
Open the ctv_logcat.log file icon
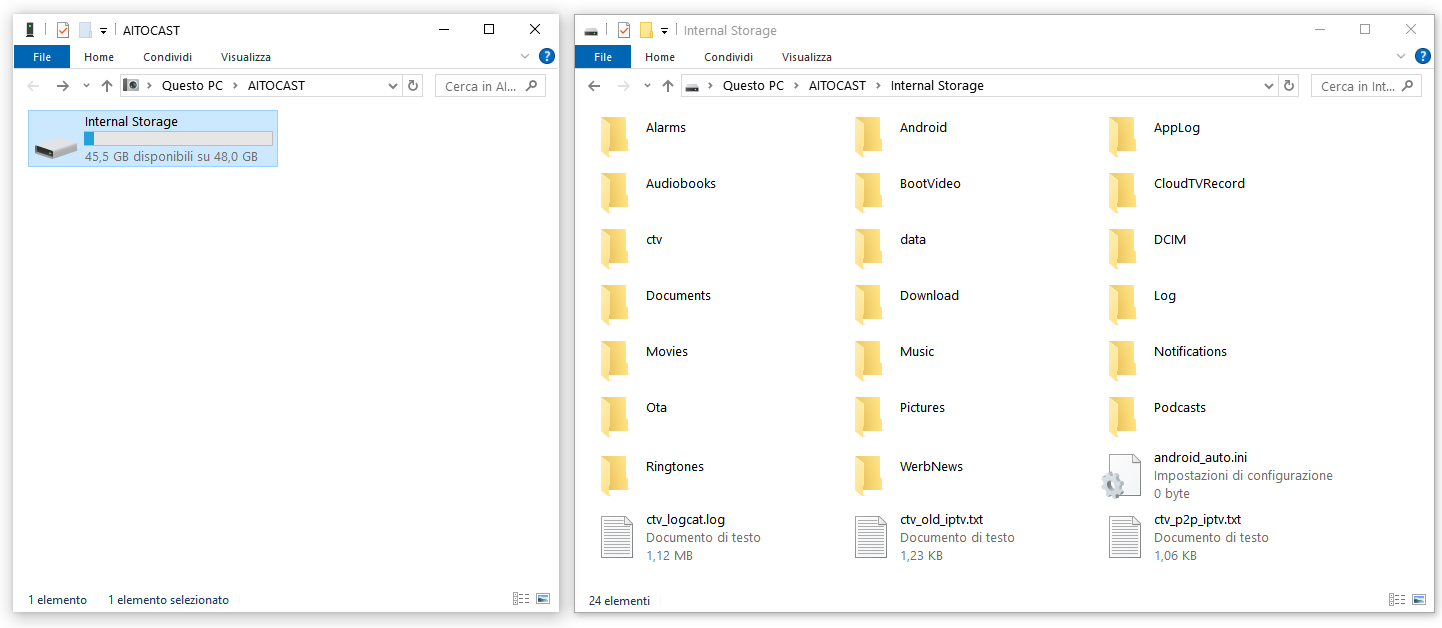(x=616, y=537)
